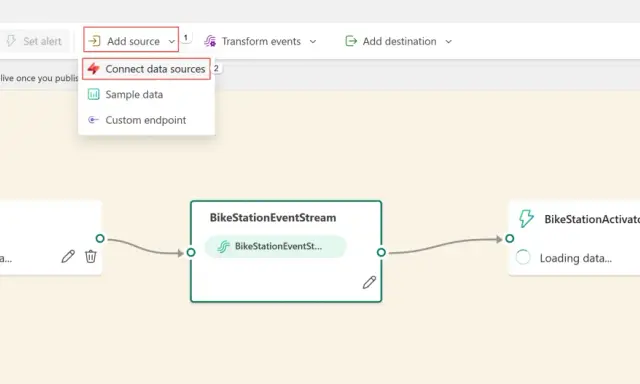Click the Set alert button
640x384 pixels.
pyautogui.click(x=34, y=41)
